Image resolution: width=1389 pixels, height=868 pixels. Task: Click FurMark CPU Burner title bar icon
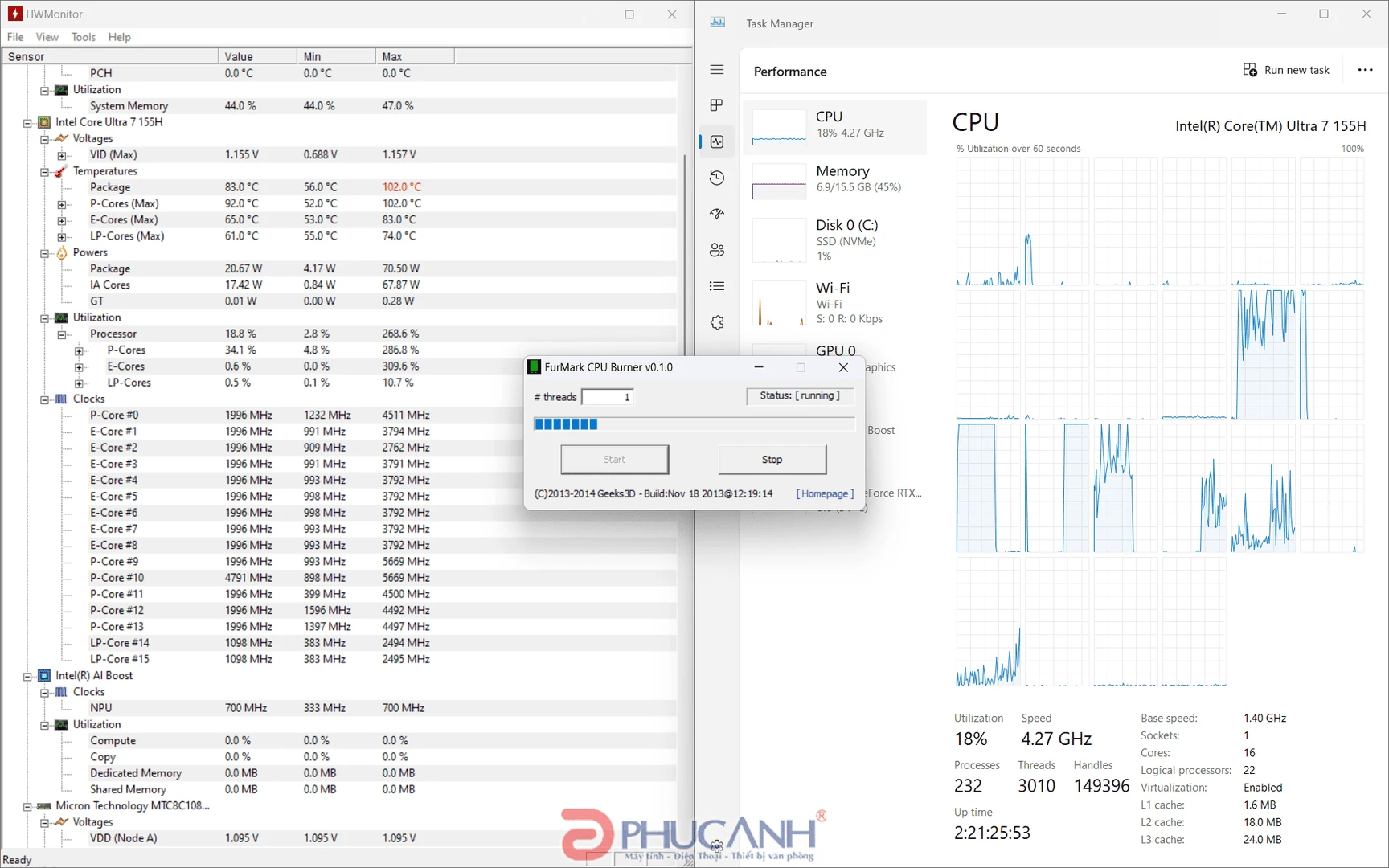(x=534, y=367)
